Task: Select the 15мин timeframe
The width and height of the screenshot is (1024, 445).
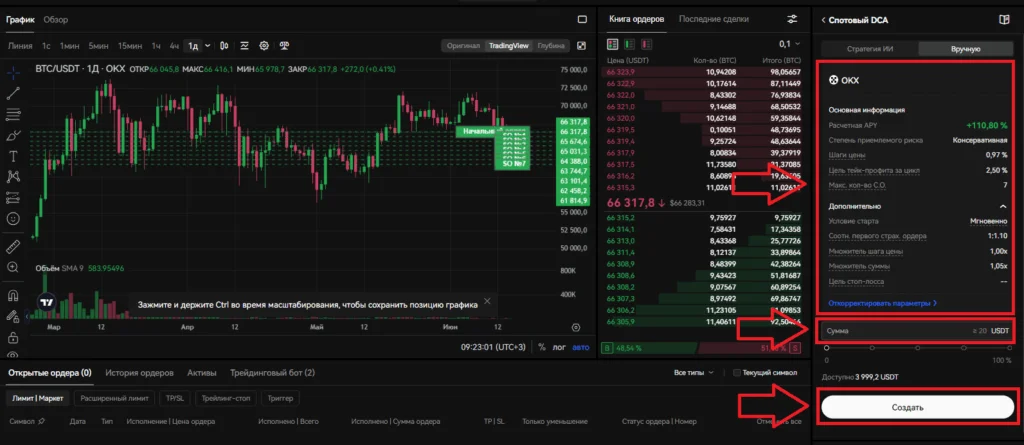Action: click(130, 46)
